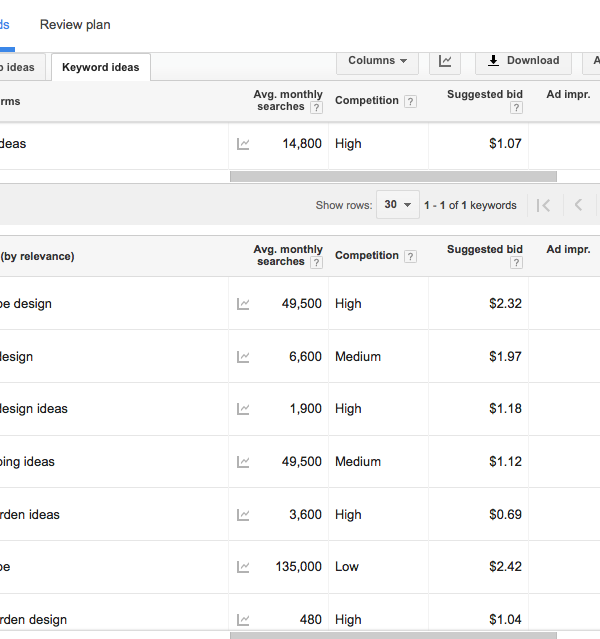Viewport: 600px width, 639px height.
Task: Select the 1,900 searches value
Action: tap(306, 409)
